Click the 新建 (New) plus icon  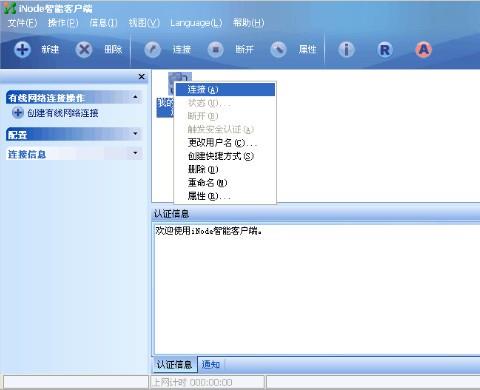point(22,50)
